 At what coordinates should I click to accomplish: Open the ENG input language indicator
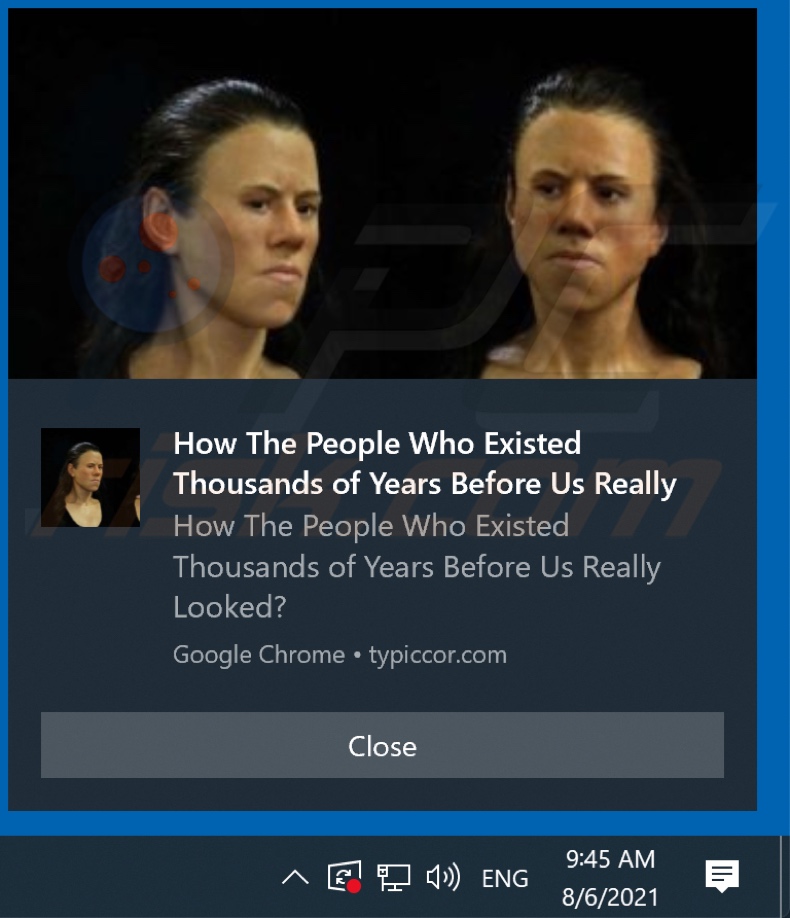coord(505,878)
